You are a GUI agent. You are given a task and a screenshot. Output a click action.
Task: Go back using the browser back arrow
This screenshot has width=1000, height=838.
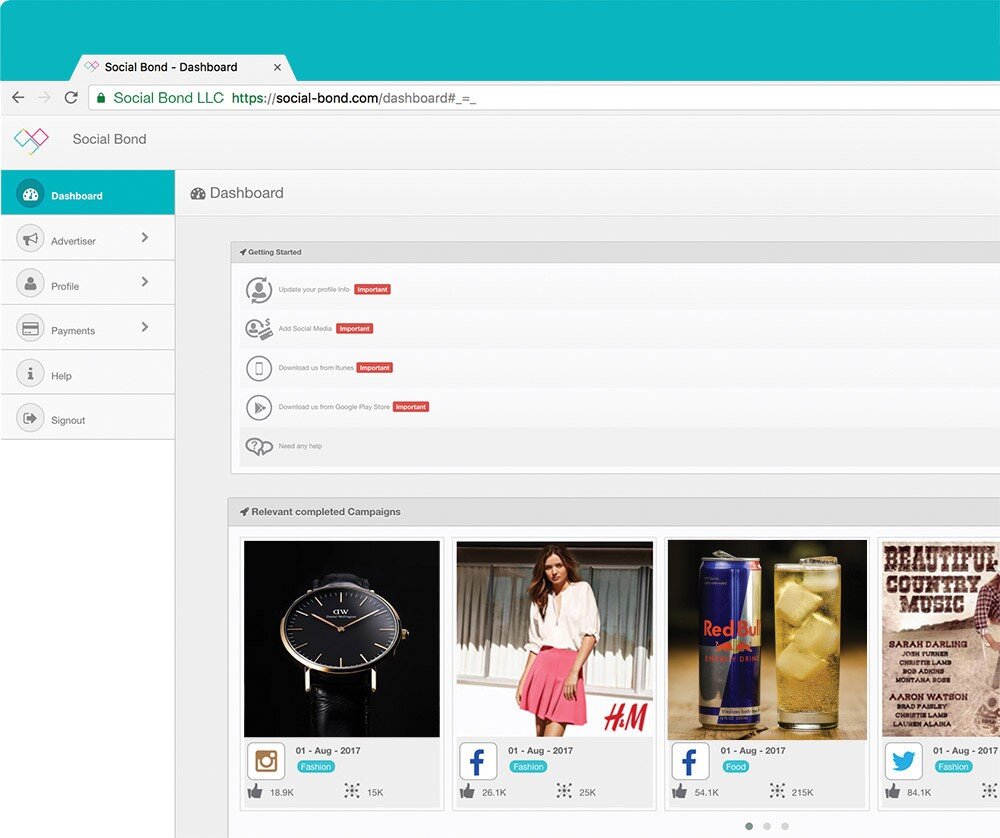18,98
